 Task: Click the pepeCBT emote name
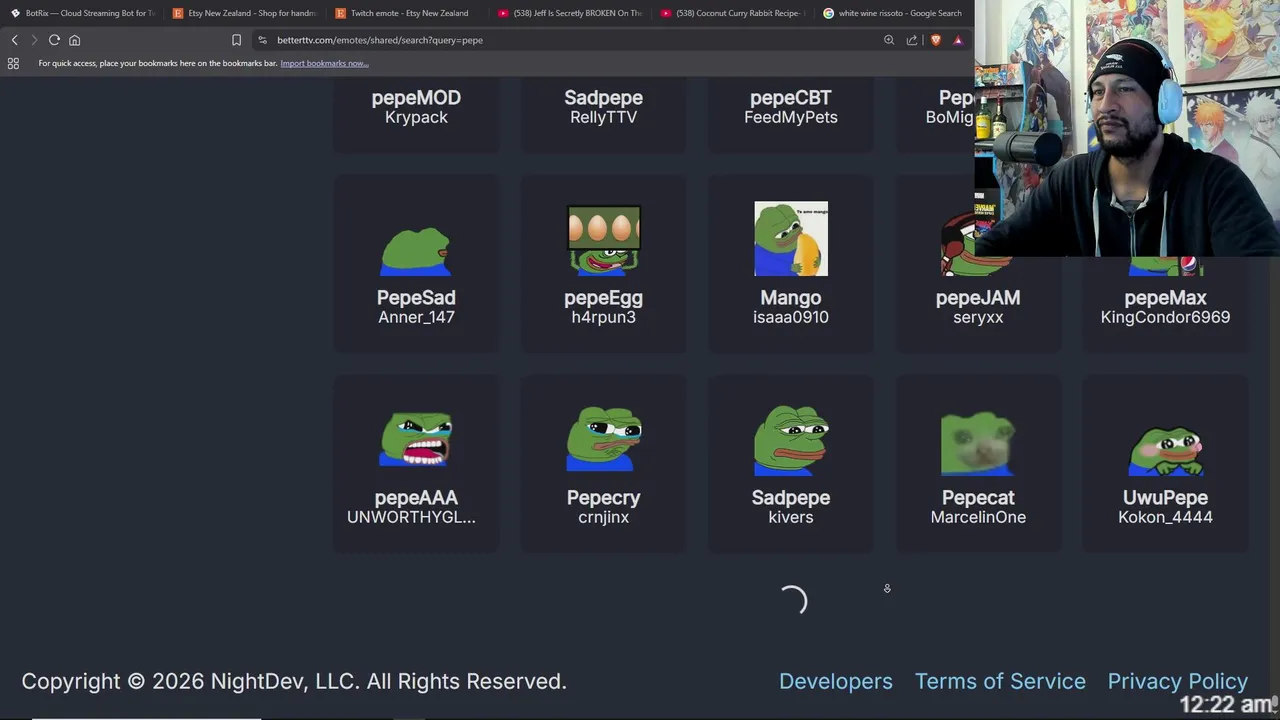790,97
